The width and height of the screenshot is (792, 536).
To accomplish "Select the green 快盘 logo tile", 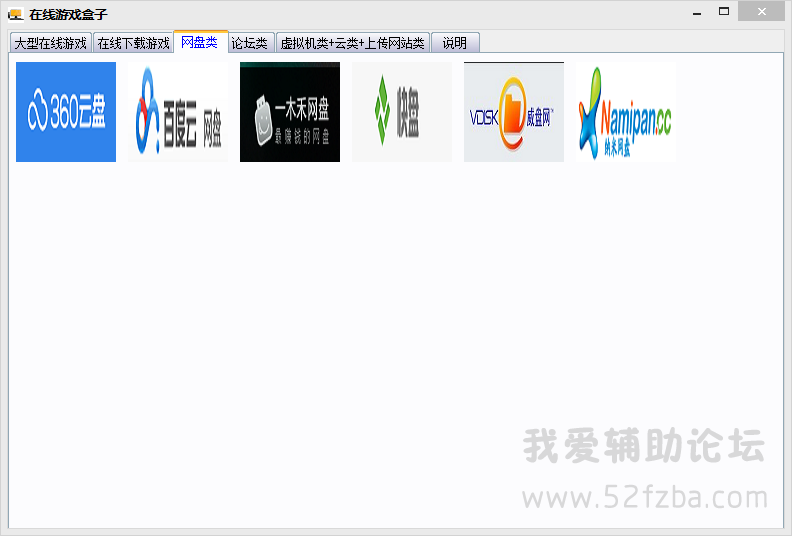I will (x=402, y=112).
